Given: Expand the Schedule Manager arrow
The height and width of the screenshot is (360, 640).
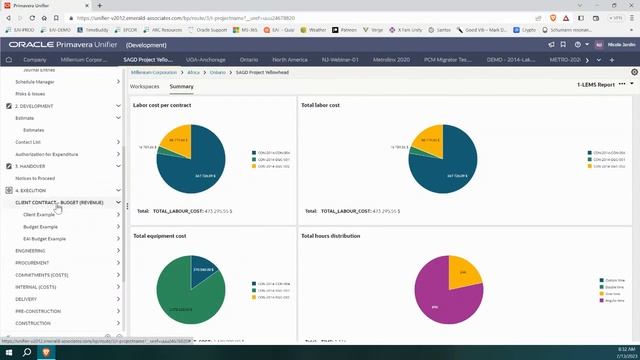Looking at the screenshot, I should pyautogui.click(x=118, y=82).
